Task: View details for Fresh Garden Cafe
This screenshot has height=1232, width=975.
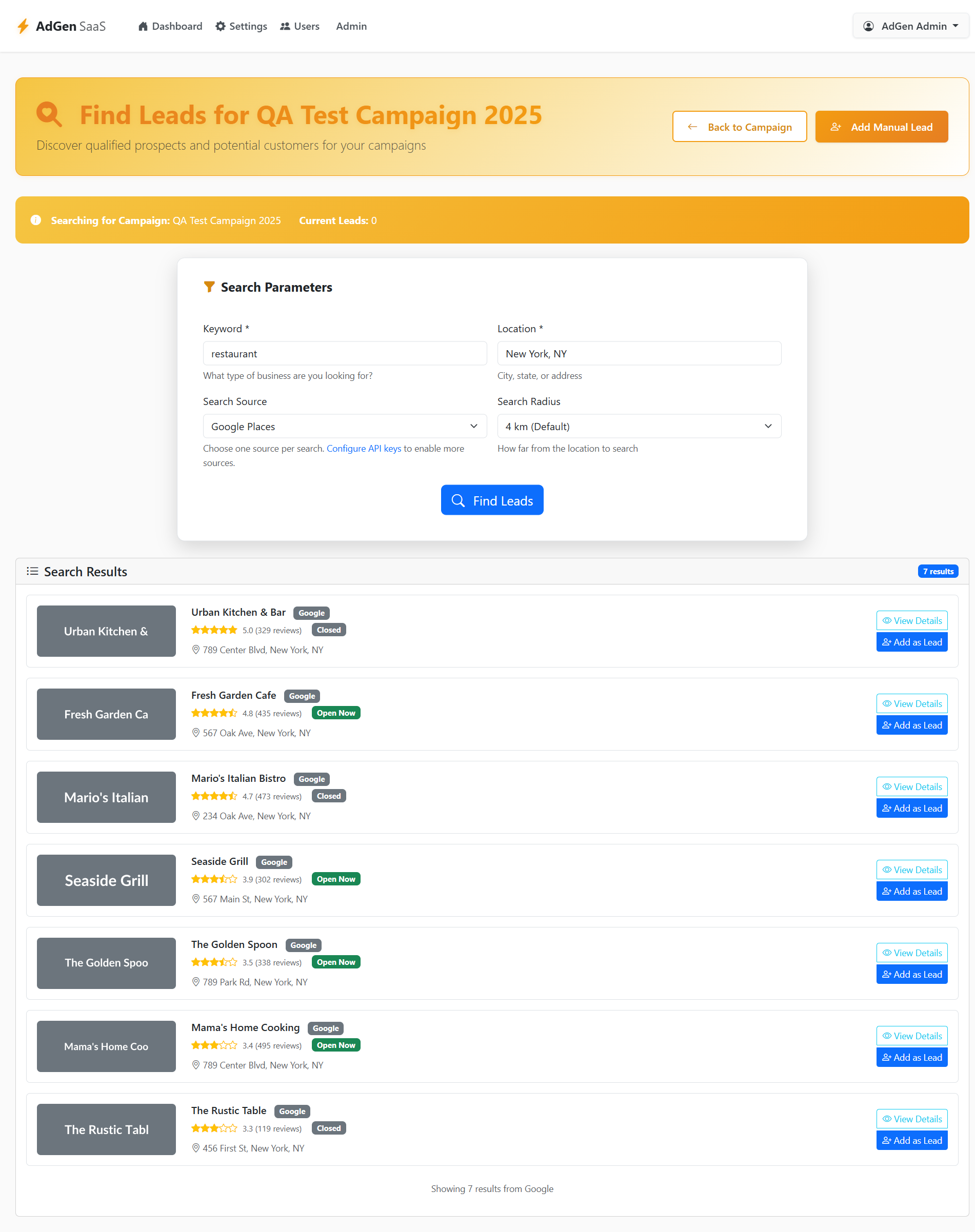Action: 911,703
